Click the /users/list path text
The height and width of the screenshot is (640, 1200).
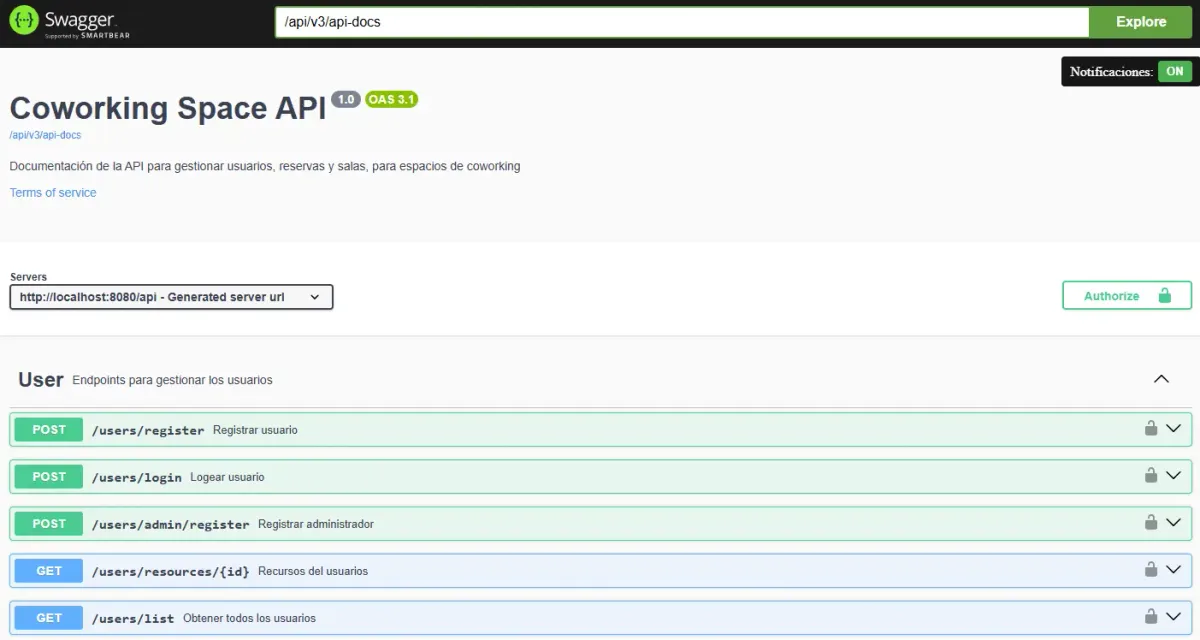click(133, 618)
